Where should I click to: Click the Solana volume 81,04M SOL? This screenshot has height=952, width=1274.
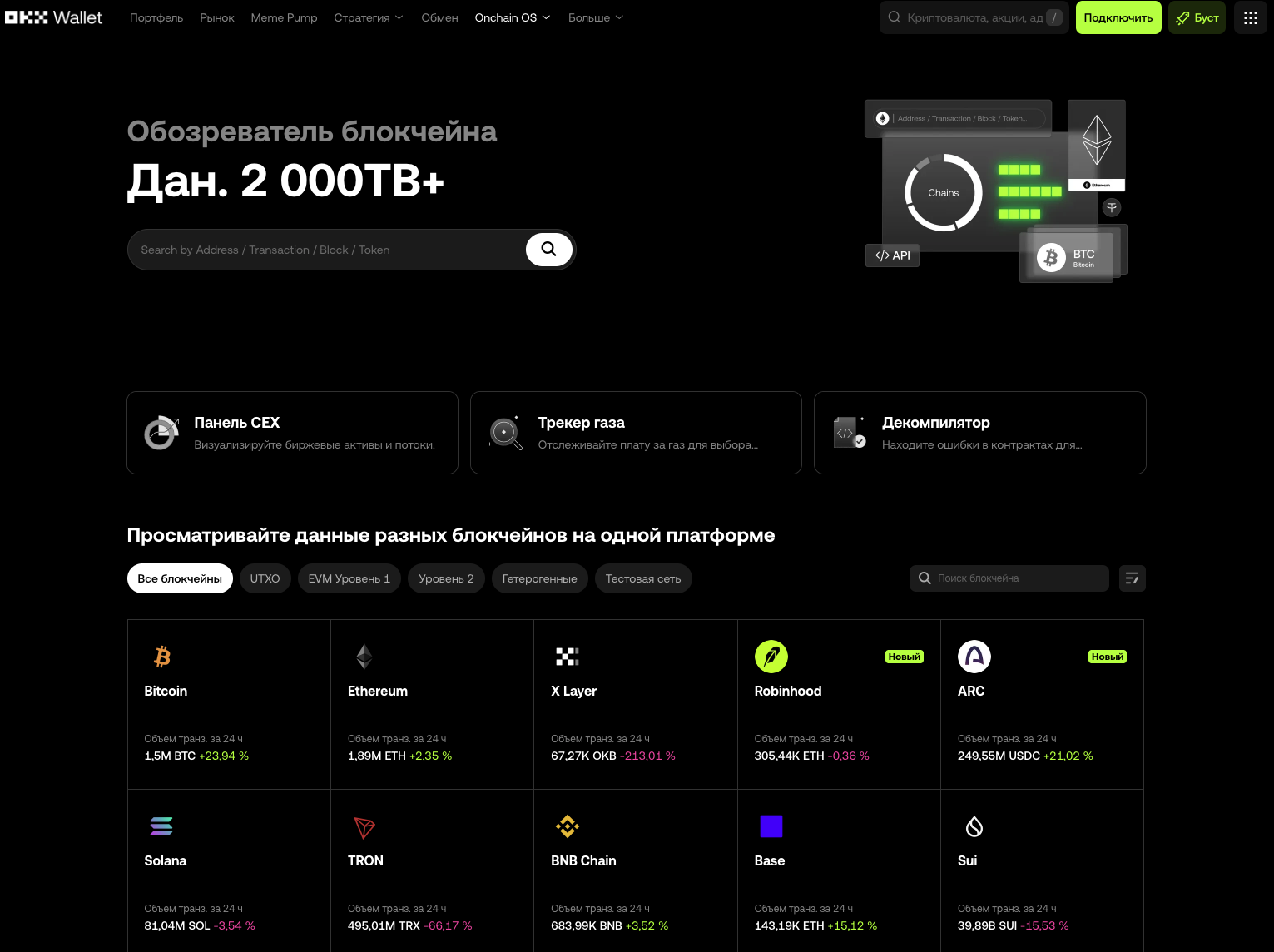pyautogui.click(x=177, y=925)
